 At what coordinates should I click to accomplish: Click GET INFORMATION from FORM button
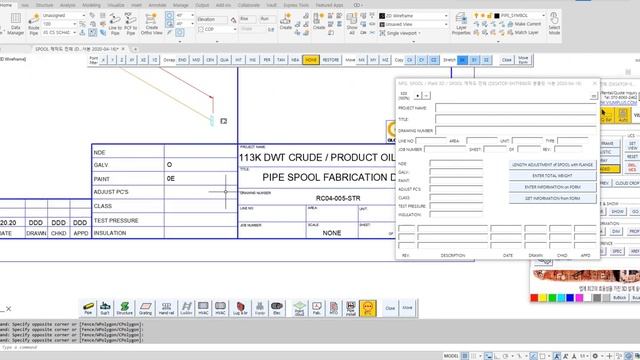552,198
